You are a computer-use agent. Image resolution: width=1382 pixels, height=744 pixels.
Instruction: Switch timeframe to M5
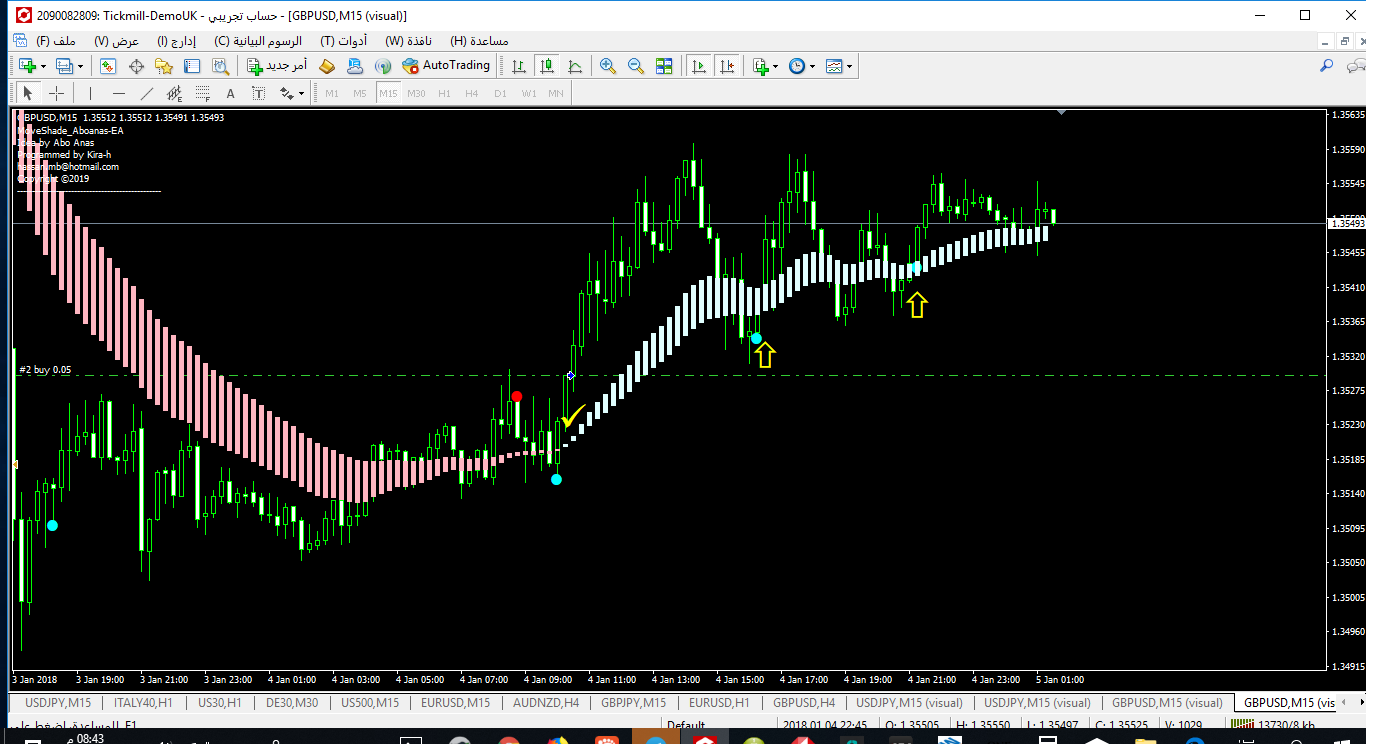pyautogui.click(x=360, y=93)
